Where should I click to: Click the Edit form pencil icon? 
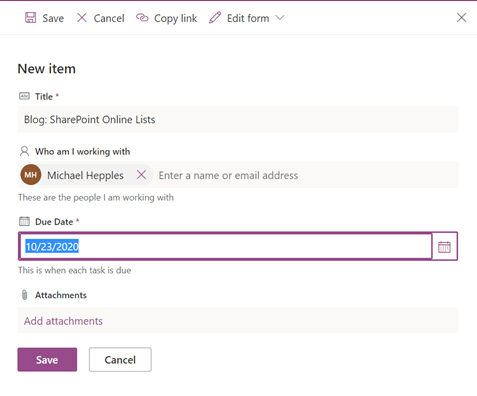coord(215,17)
